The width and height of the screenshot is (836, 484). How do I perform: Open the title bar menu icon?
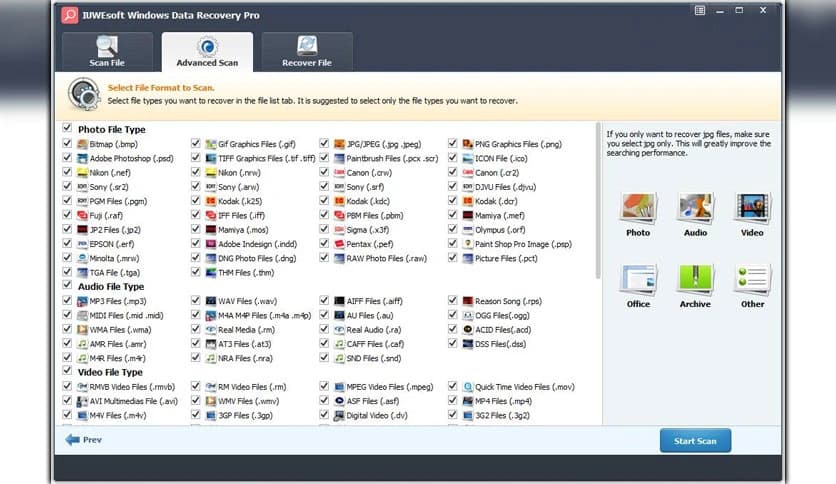pyautogui.click(x=700, y=10)
